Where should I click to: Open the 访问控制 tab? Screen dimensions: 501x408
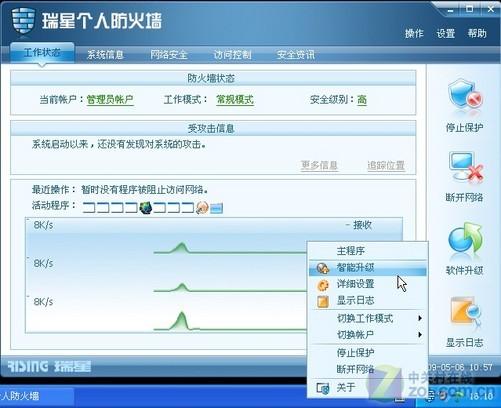pos(232,54)
